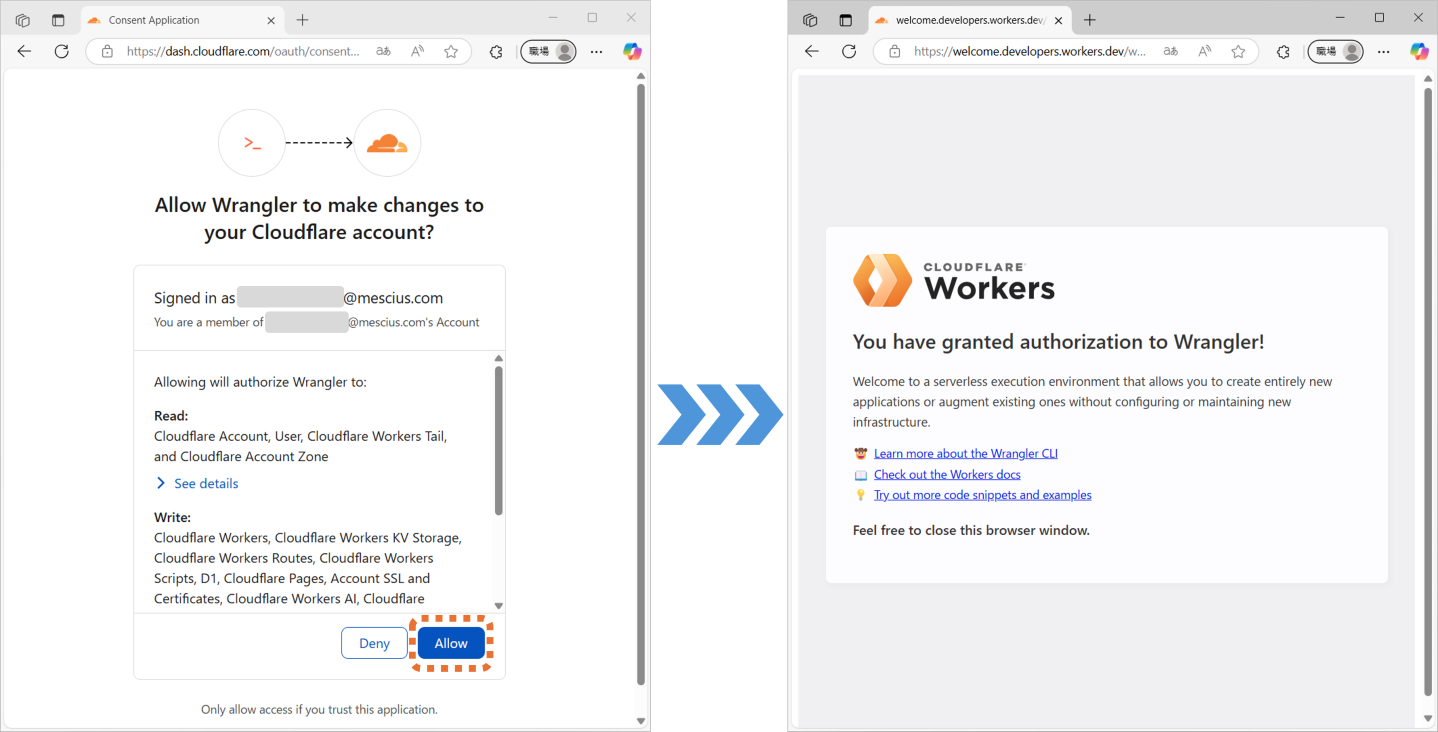Open Extensions in workers.dev window
The height and width of the screenshot is (732, 1438).
1283,51
